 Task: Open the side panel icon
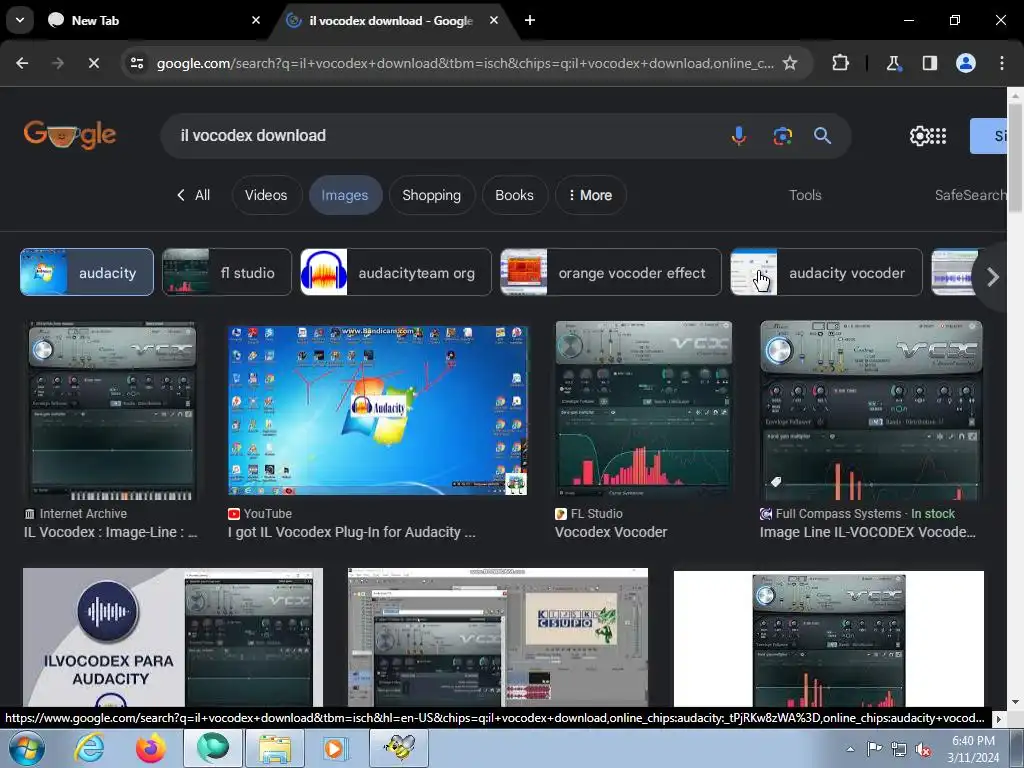[930, 63]
